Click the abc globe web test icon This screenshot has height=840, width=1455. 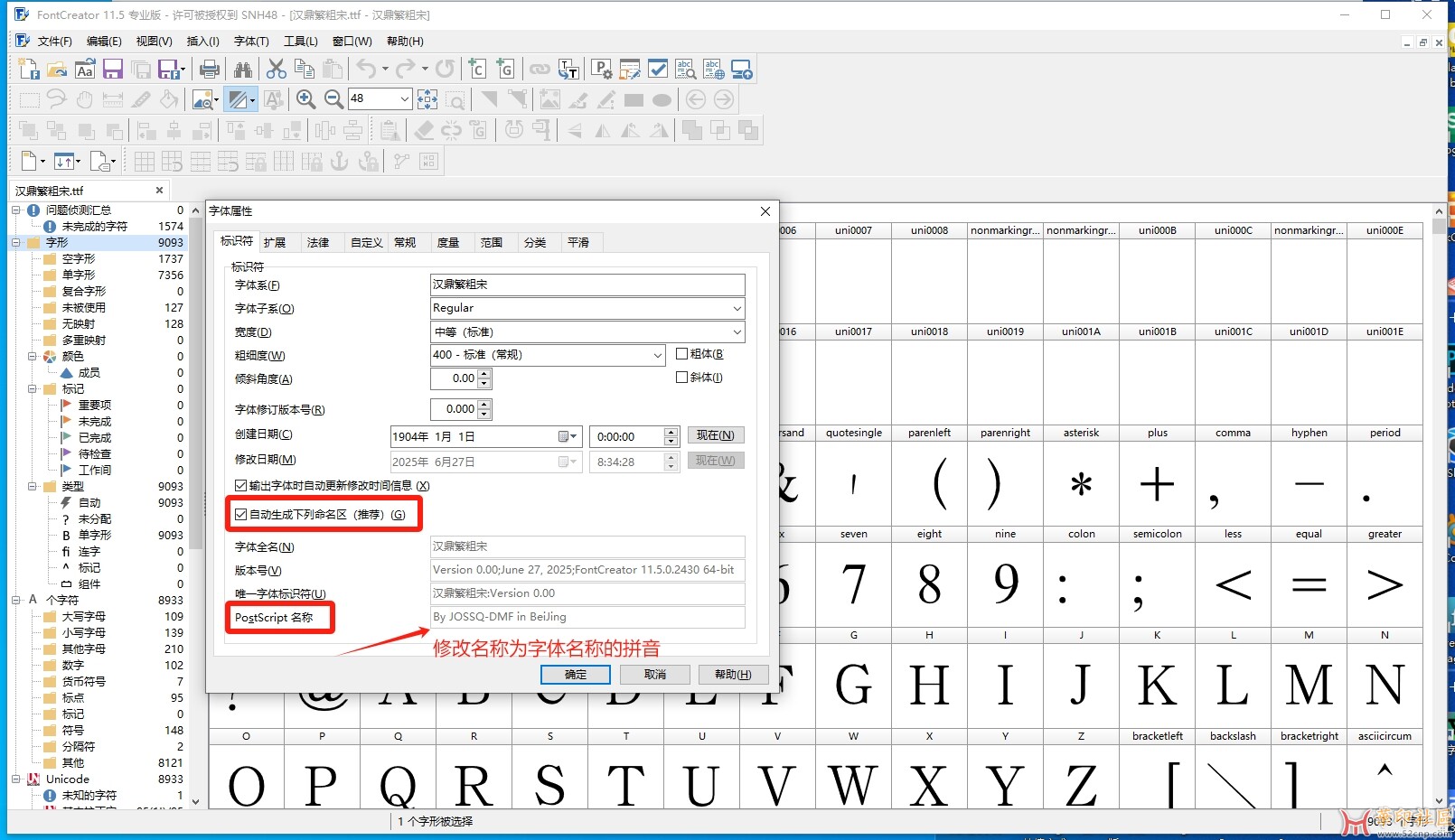click(x=714, y=70)
